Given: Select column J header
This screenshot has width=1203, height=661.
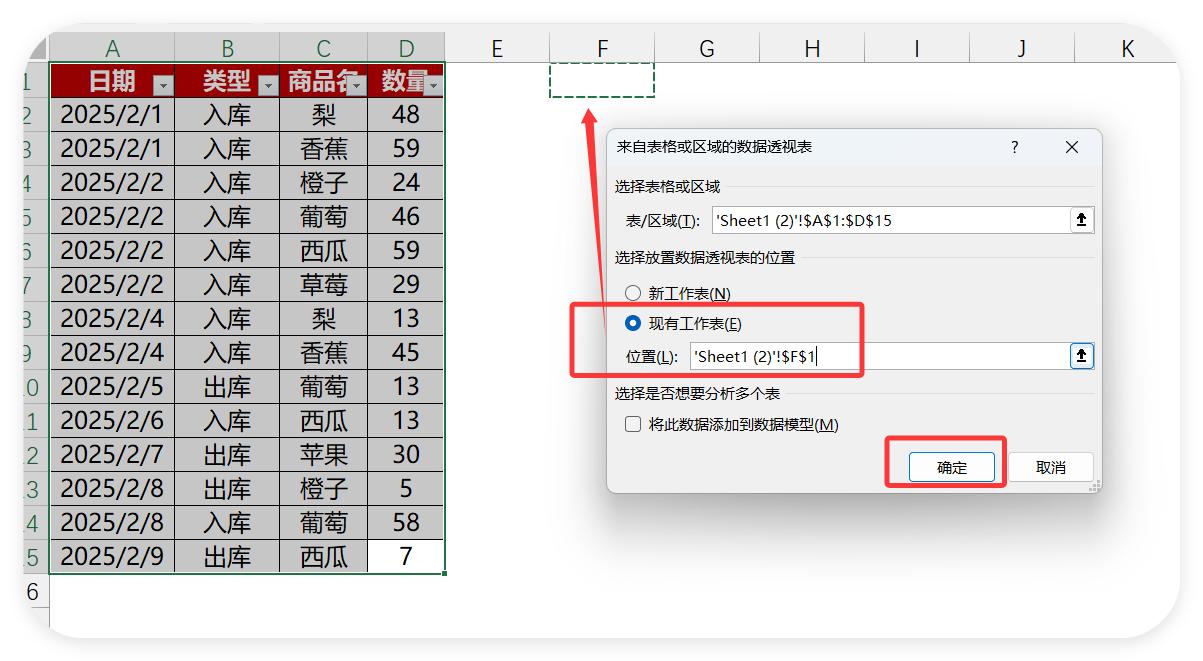Looking at the screenshot, I should click(1022, 48).
